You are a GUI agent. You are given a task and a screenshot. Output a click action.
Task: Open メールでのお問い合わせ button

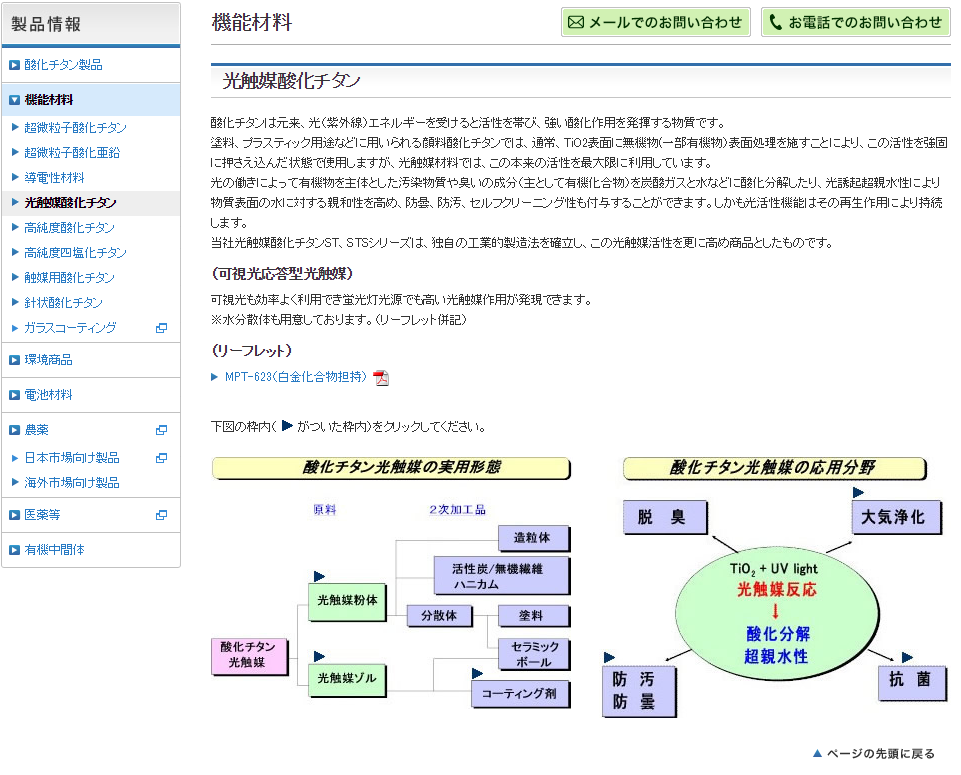coord(656,23)
